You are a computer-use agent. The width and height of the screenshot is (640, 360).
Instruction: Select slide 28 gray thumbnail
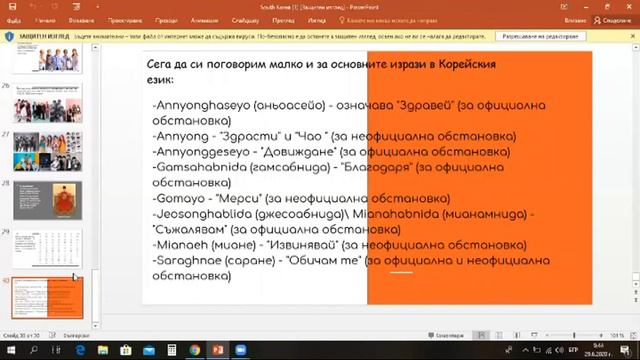click(x=48, y=200)
